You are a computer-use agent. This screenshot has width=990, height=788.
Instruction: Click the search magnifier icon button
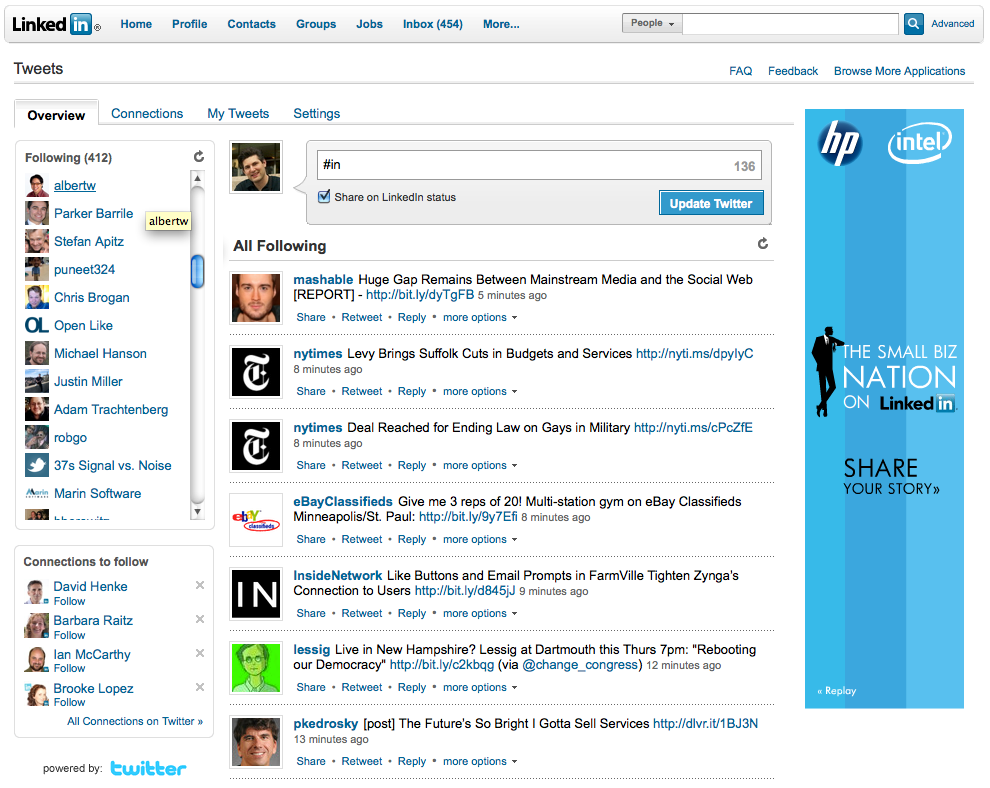(913, 24)
